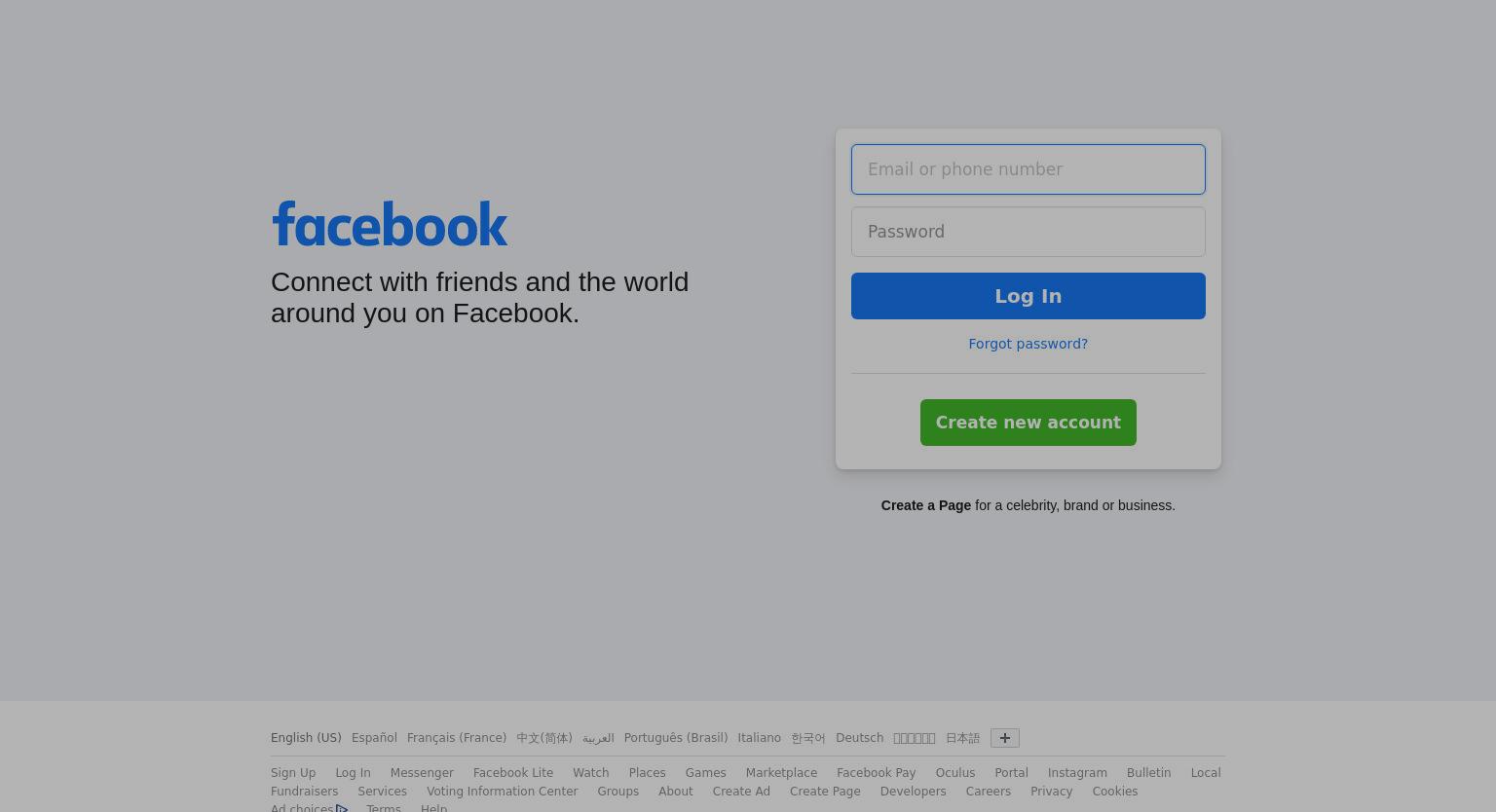Open the Log In footer link
This screenshot has height=812, width=1496.
[x=353, y=773]
